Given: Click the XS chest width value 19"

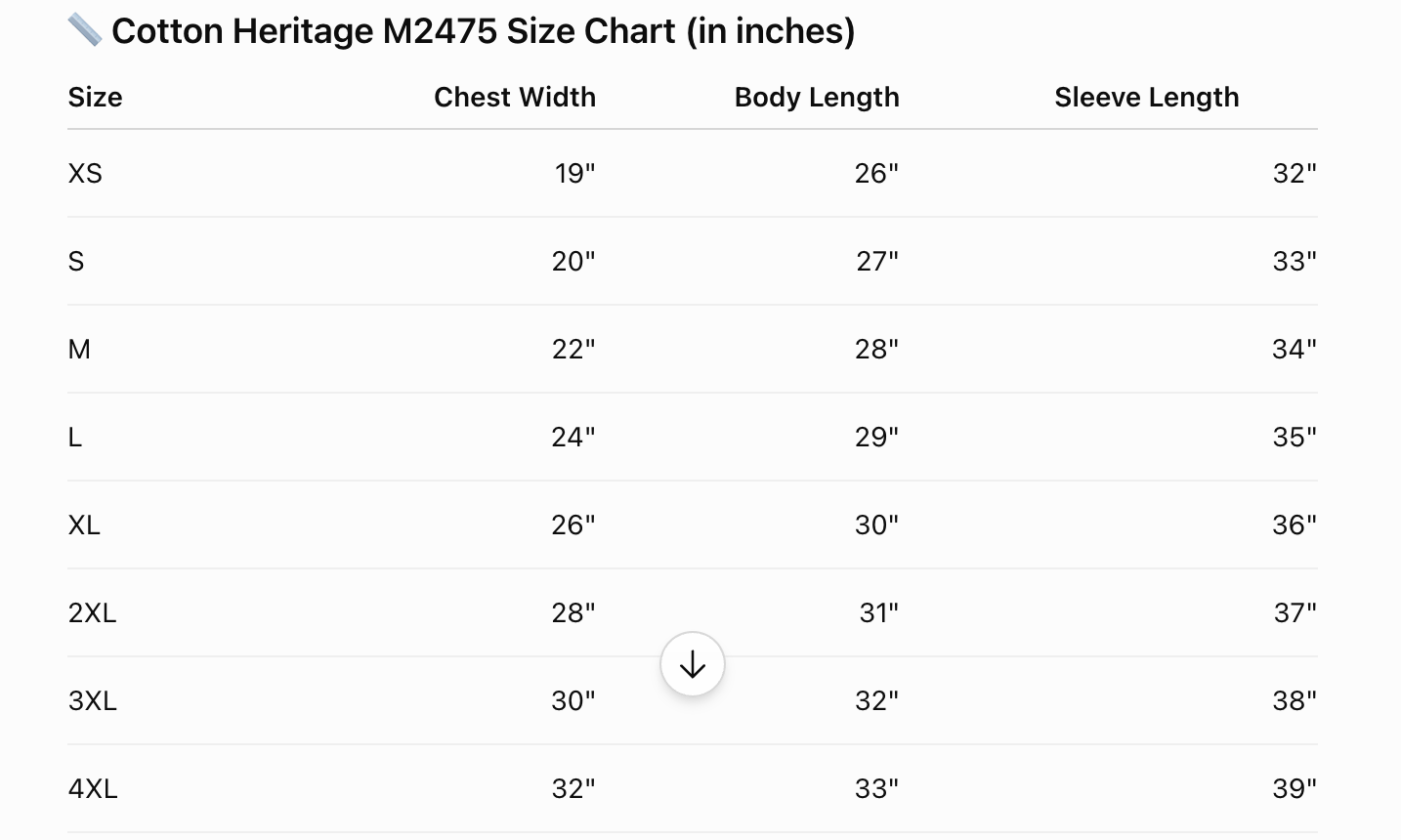Looking at the screenshot, I should (x=574, y=174).
